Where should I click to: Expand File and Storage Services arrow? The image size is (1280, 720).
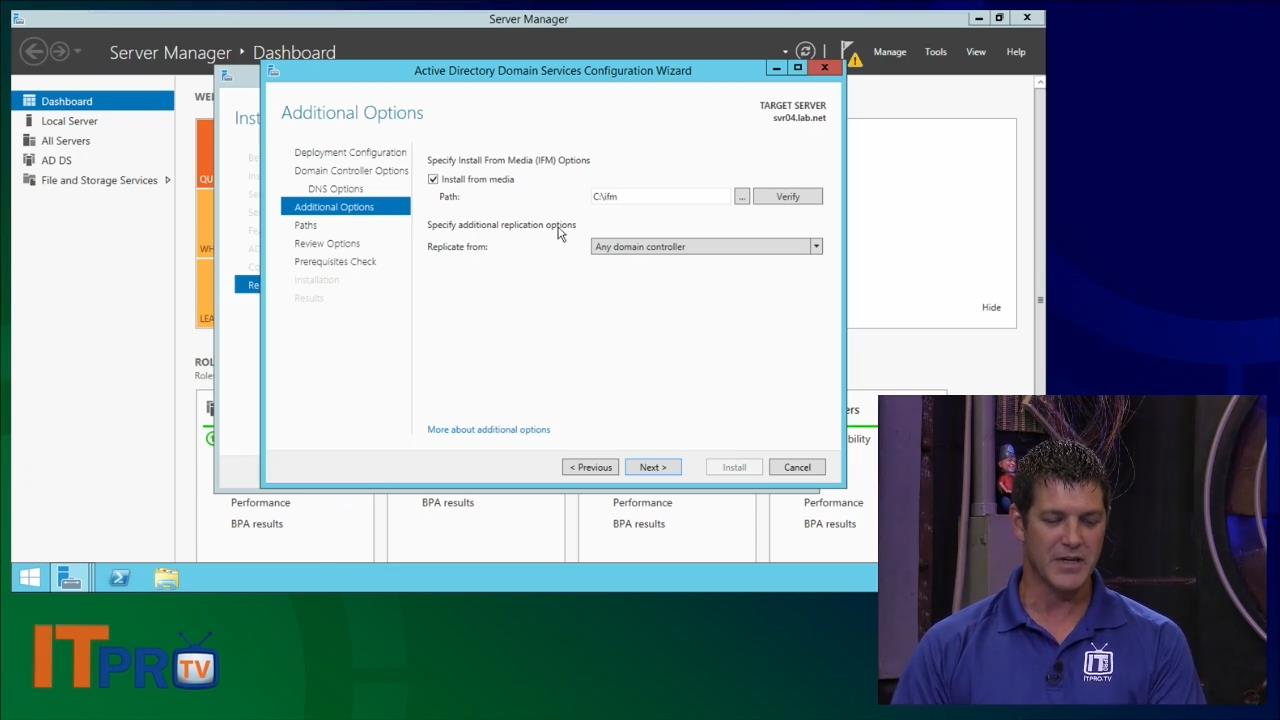(x=168, y=180)
